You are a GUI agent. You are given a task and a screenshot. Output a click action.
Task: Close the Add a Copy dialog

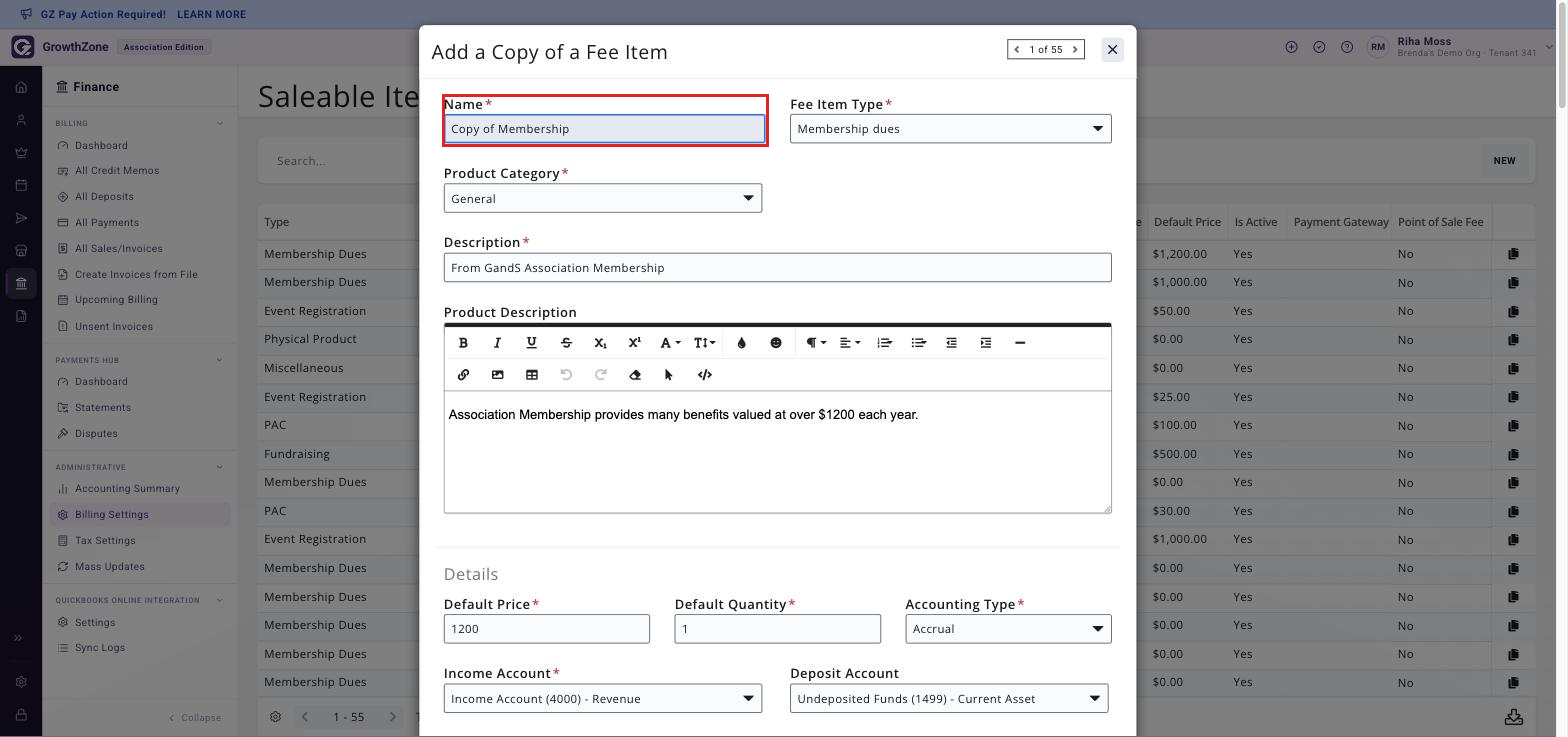(x=1112, y=49)
